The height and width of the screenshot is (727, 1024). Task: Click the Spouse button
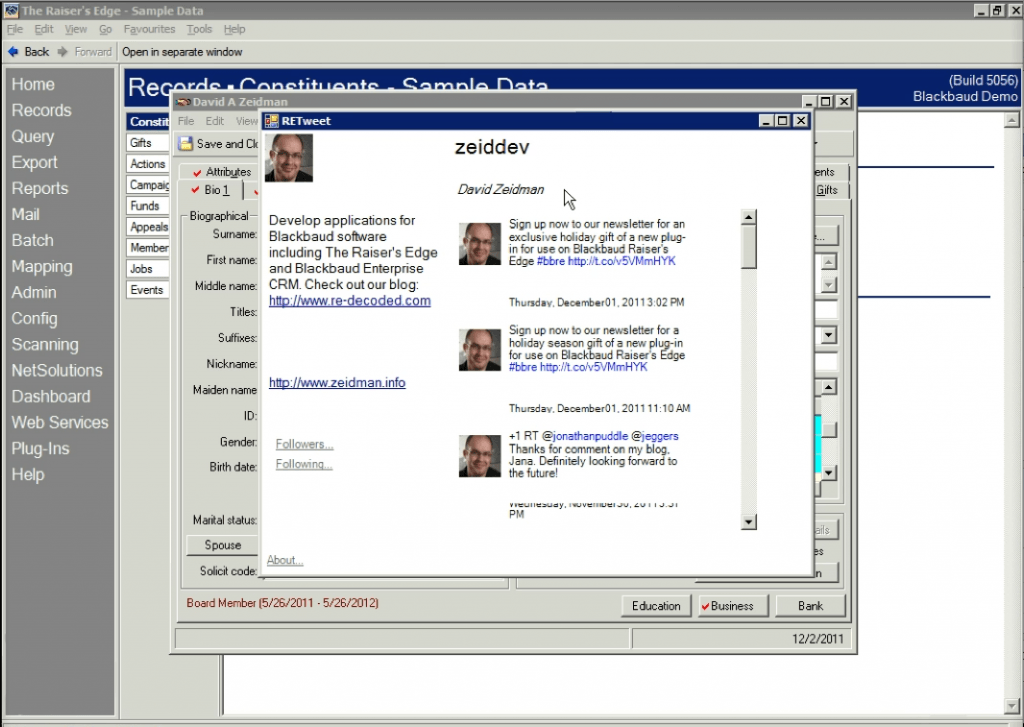(x=223, y=545)
